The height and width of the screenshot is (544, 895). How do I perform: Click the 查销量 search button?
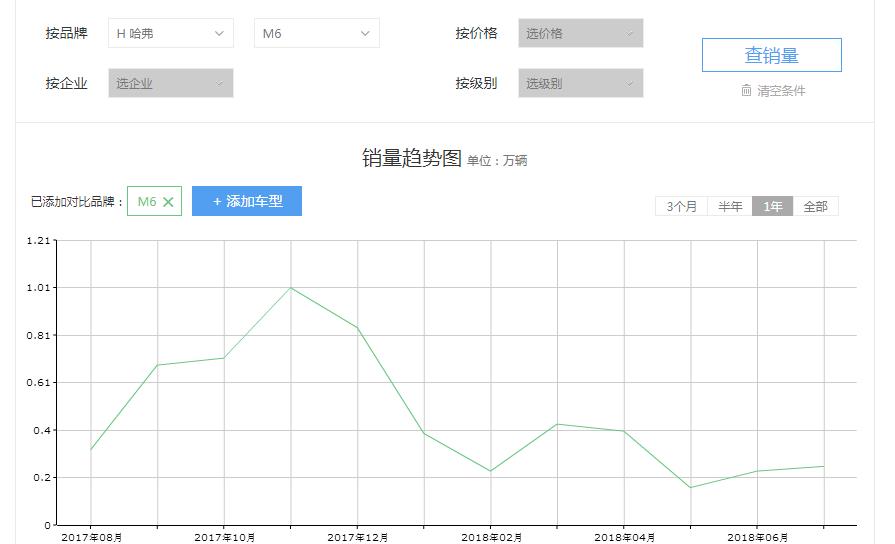(x=772, y=55)
